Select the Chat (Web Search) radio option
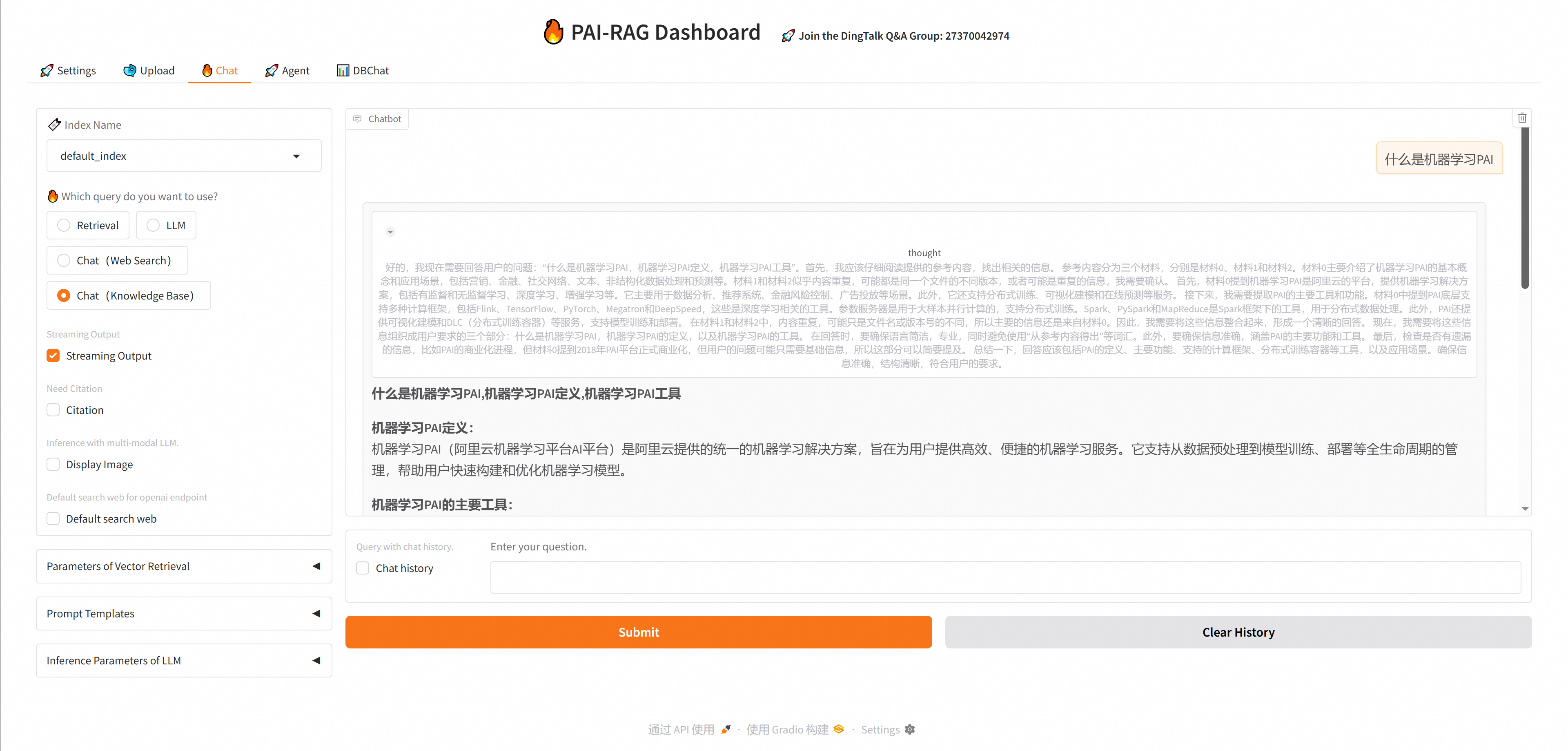 pos(64,261)
